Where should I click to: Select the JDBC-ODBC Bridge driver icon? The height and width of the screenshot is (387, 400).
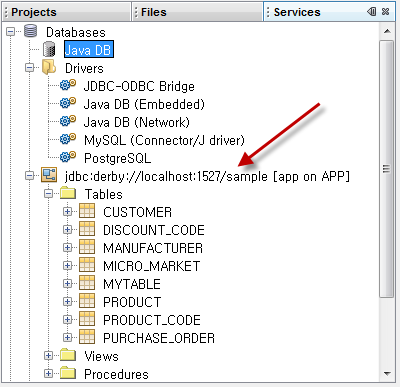[68, 85]
